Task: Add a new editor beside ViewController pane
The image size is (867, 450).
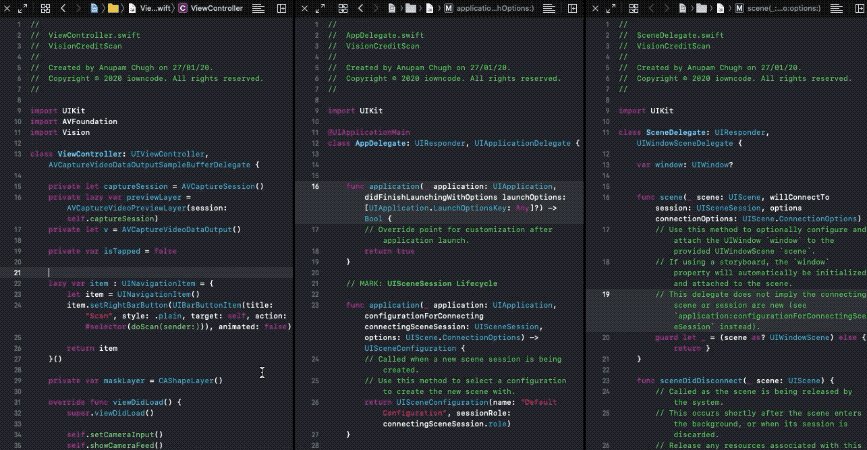Action: [279, 7]
